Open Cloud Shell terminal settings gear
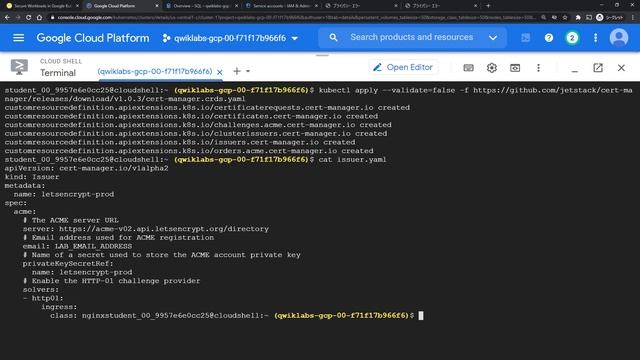640x360 pixels. pyautogui.click(x=491, y=68)
